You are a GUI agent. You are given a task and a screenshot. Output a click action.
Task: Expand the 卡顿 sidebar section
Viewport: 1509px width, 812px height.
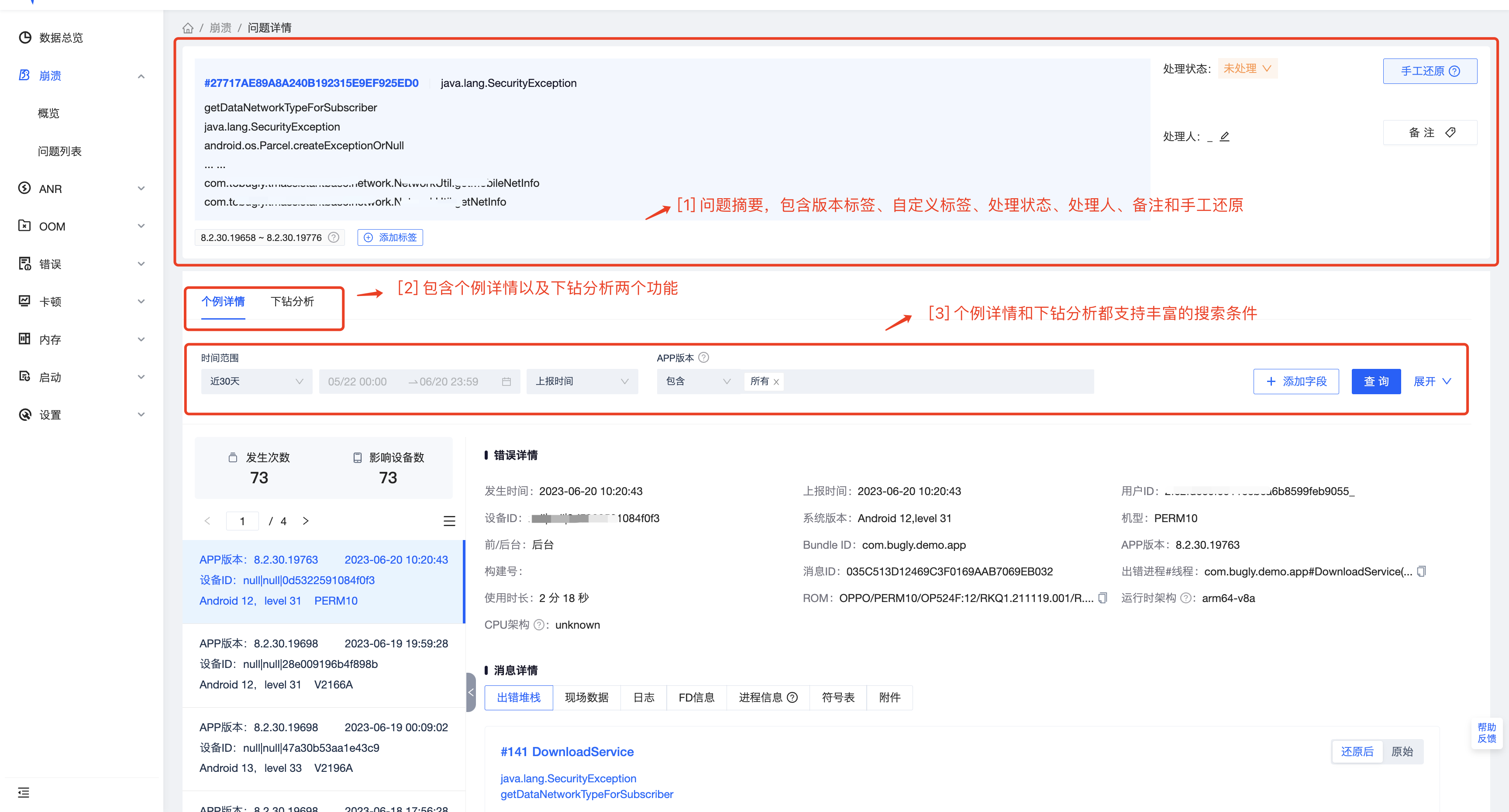(x=141, y=301)
